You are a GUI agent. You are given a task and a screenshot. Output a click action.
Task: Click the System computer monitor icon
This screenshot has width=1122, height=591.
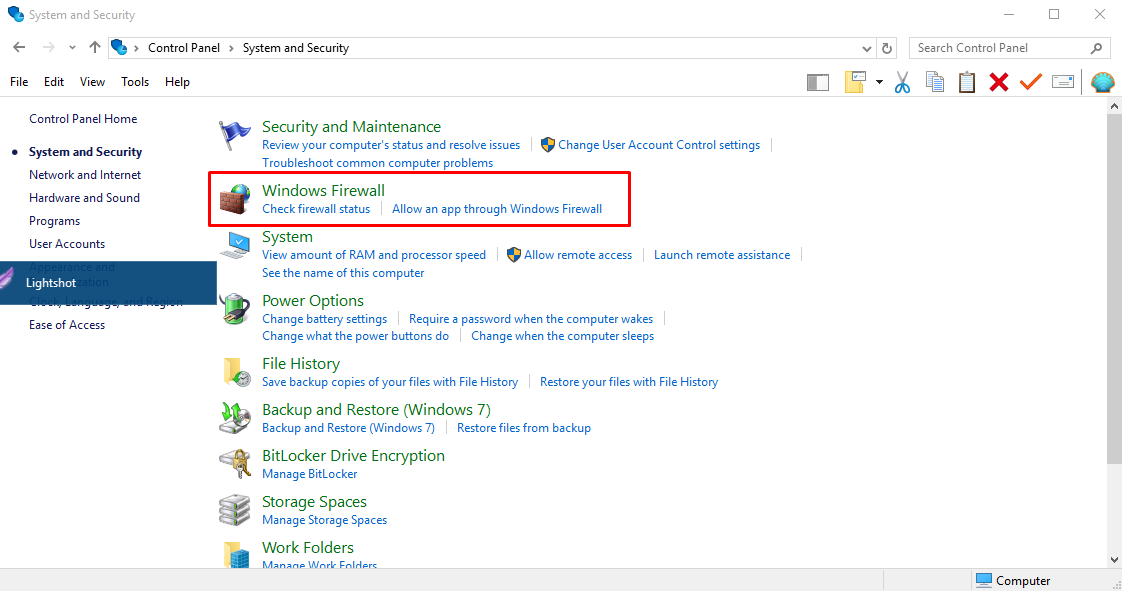point(235,245)
